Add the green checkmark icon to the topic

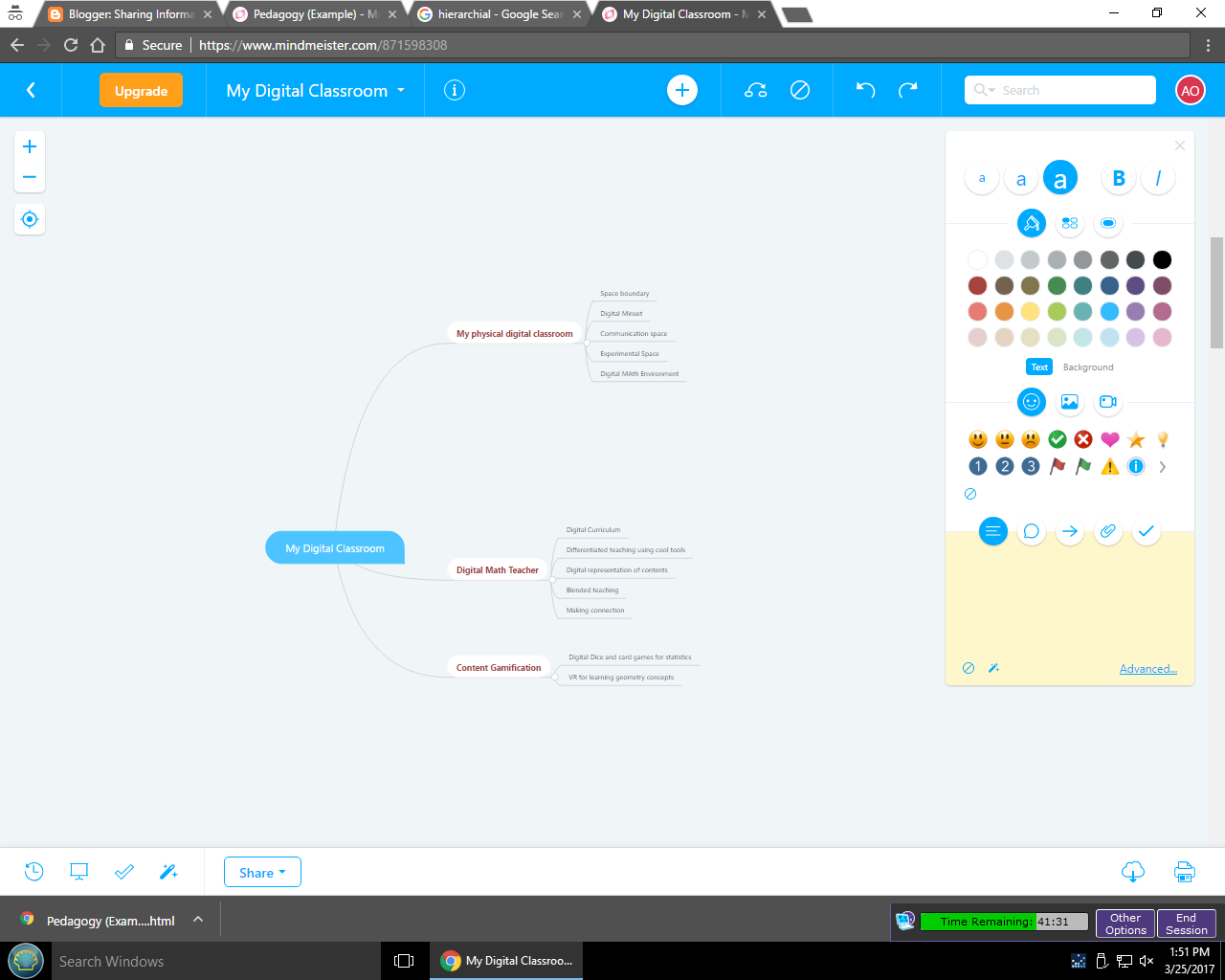coord(1058,439)
